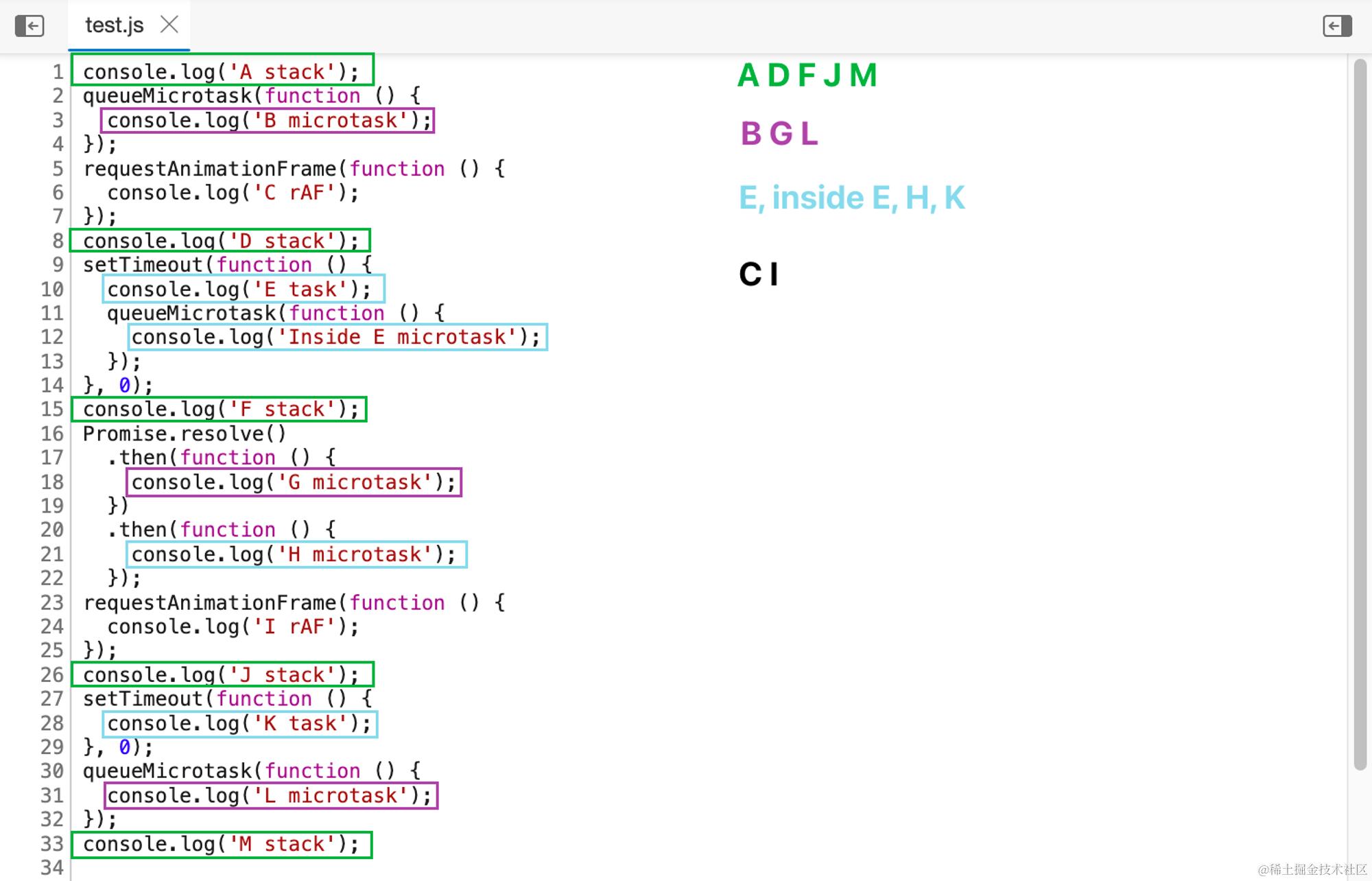This screenshot has width=1372, height=881.
Task: Click the green 'A D F J M' text
Action: pos(807,75)
